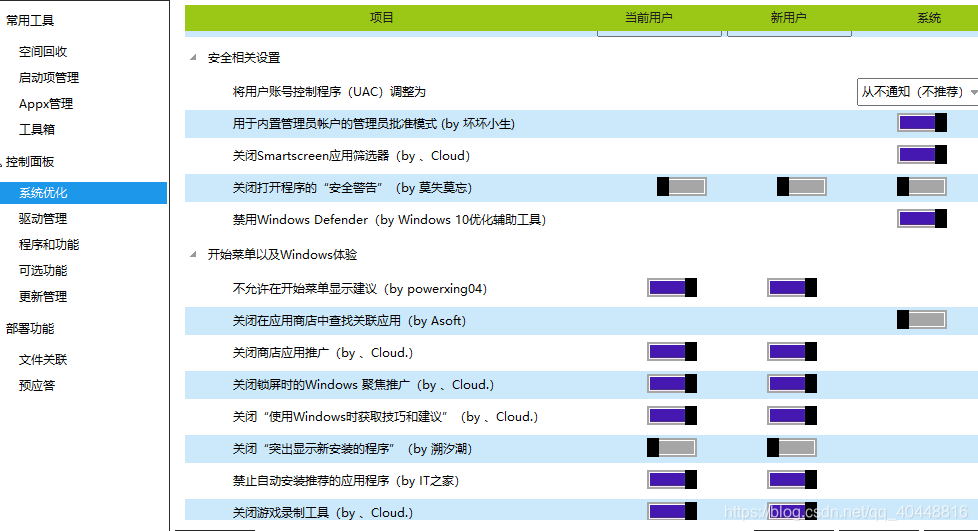Toggle 获取技巧和建议 current user switch

tap(672, 416)
